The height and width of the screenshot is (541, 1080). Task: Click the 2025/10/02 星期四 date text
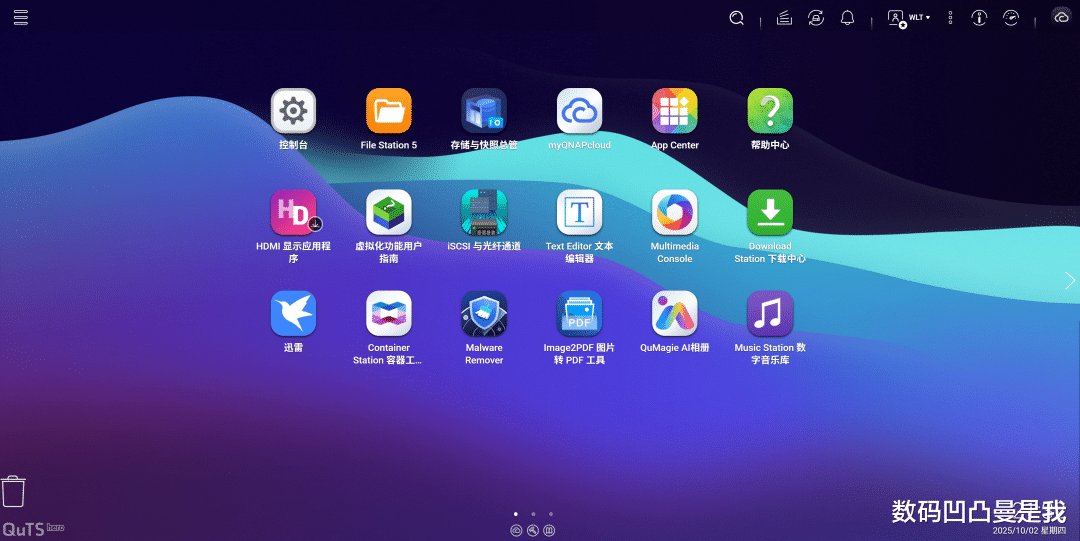coord(1029,531)
